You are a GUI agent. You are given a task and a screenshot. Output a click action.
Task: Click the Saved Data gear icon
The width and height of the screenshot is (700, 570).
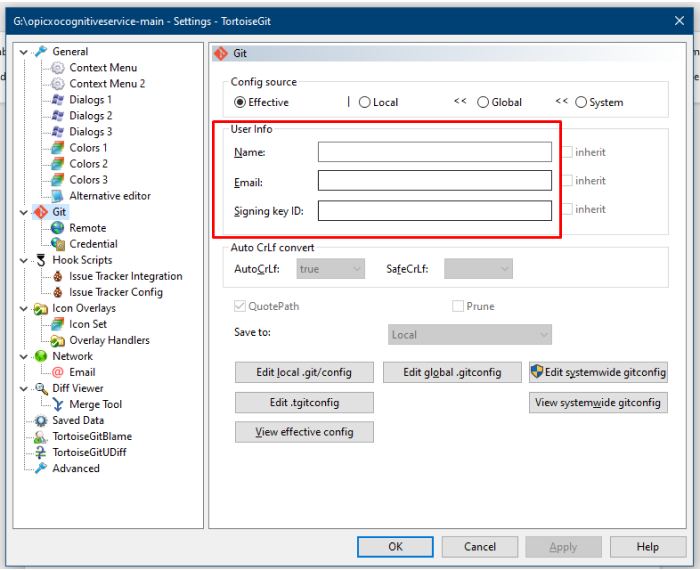[x=41, y=420]
